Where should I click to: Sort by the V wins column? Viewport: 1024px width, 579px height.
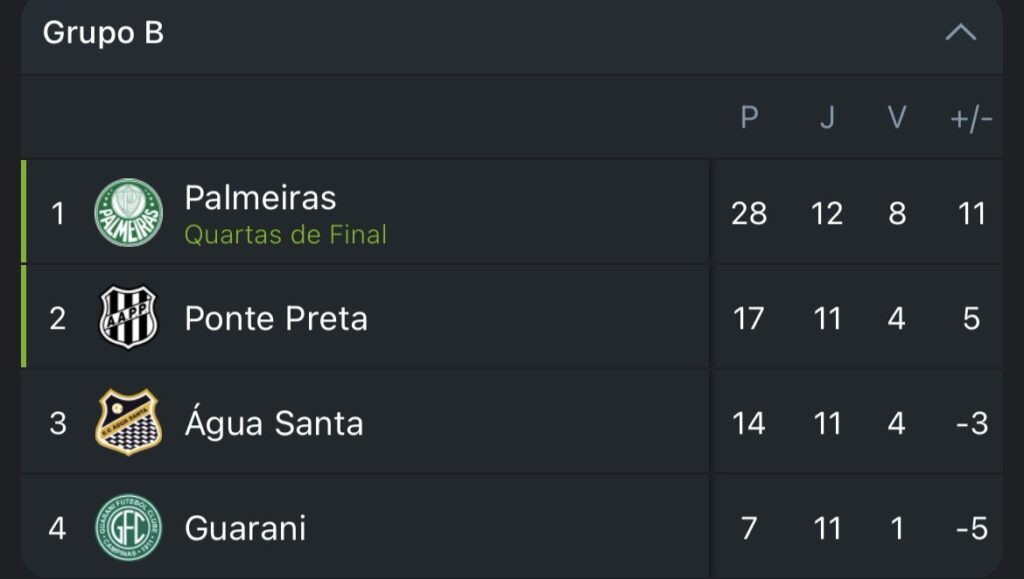pyautogui.click(x=897, y=118)
